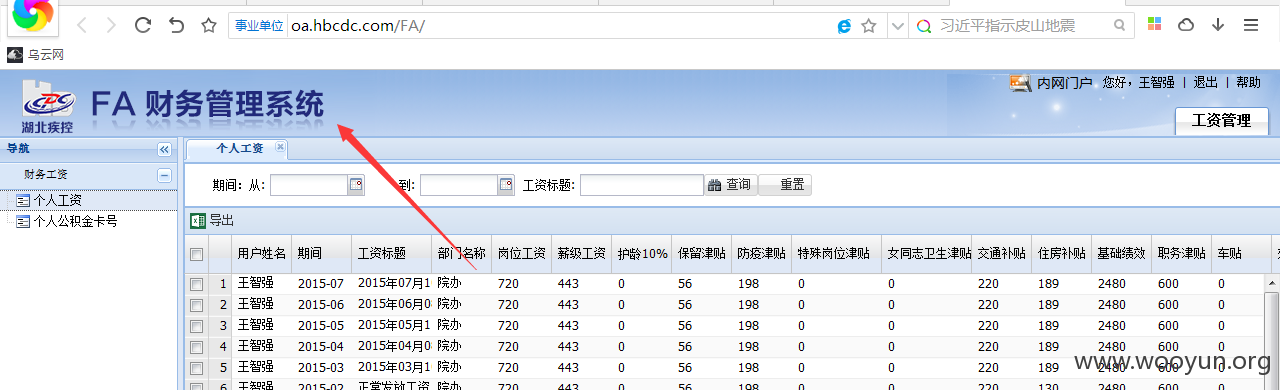The image size is (1280, 390).
Task: Click the 期间 从 start date field
Action: coord(308,185)
